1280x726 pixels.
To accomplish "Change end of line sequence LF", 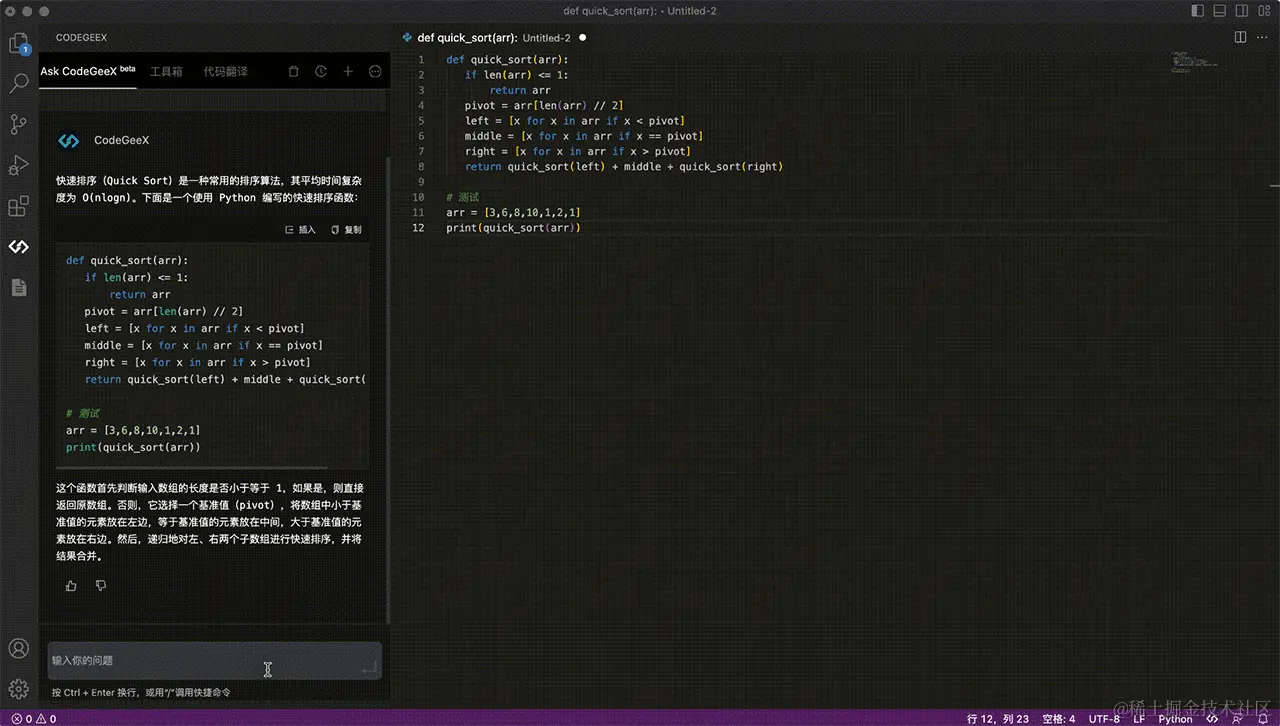I will click(1139, 718).
